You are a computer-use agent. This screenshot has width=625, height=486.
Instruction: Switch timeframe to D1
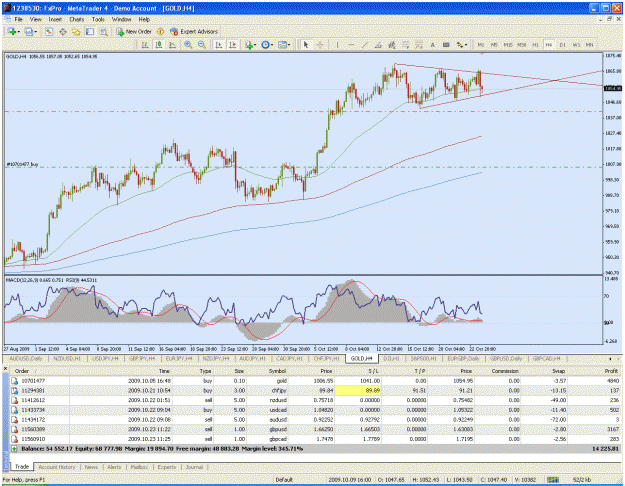(x=562, y=45)
